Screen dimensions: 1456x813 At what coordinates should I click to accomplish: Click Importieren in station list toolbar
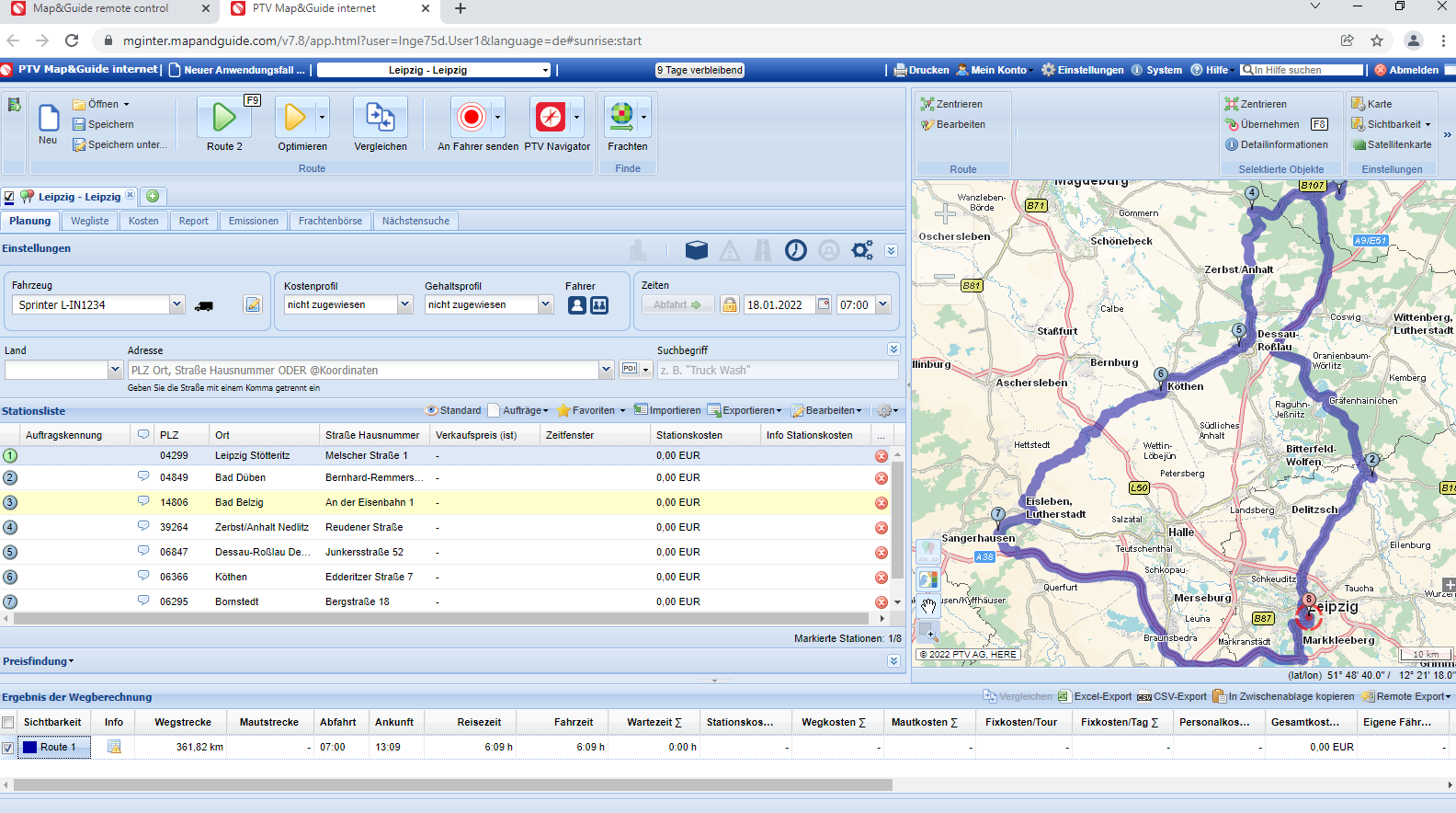667,410
